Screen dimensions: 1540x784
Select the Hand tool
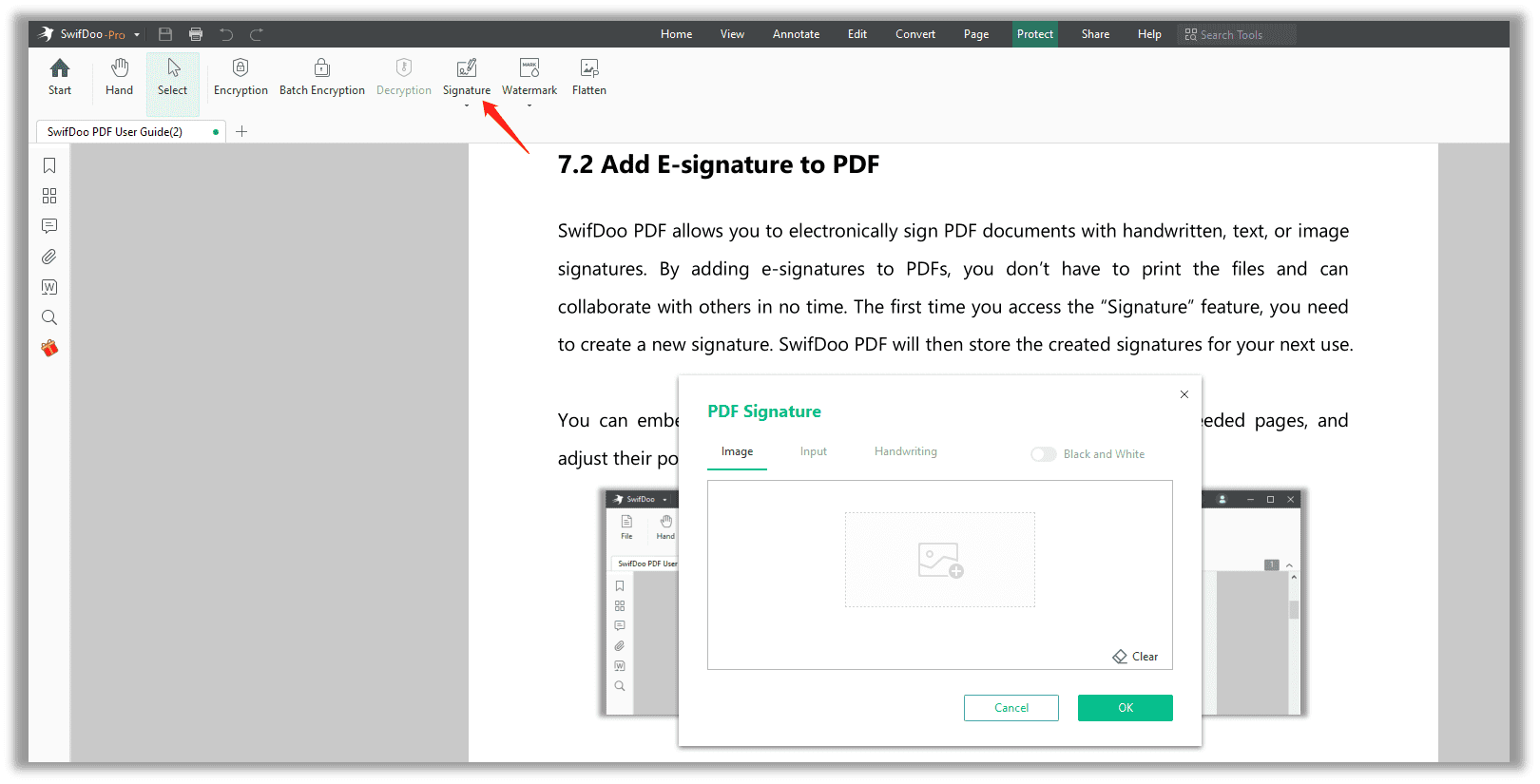[x=119, y=77]
